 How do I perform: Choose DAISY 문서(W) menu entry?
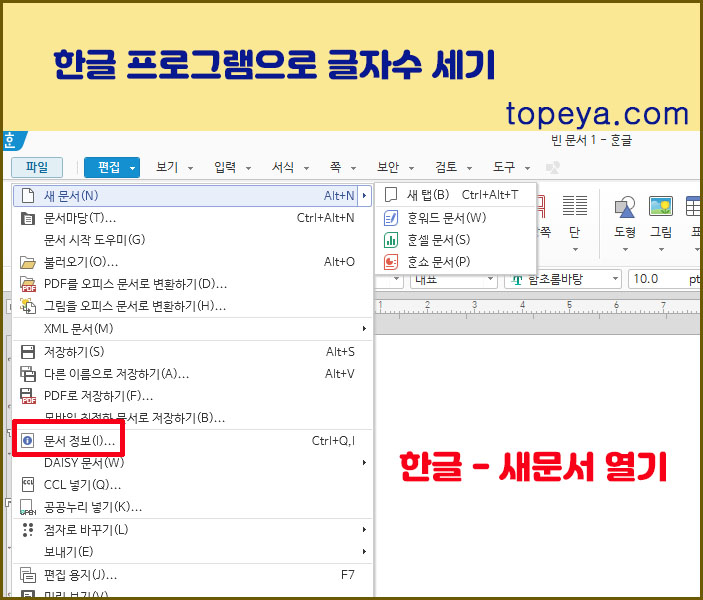(x=192, y=463)
